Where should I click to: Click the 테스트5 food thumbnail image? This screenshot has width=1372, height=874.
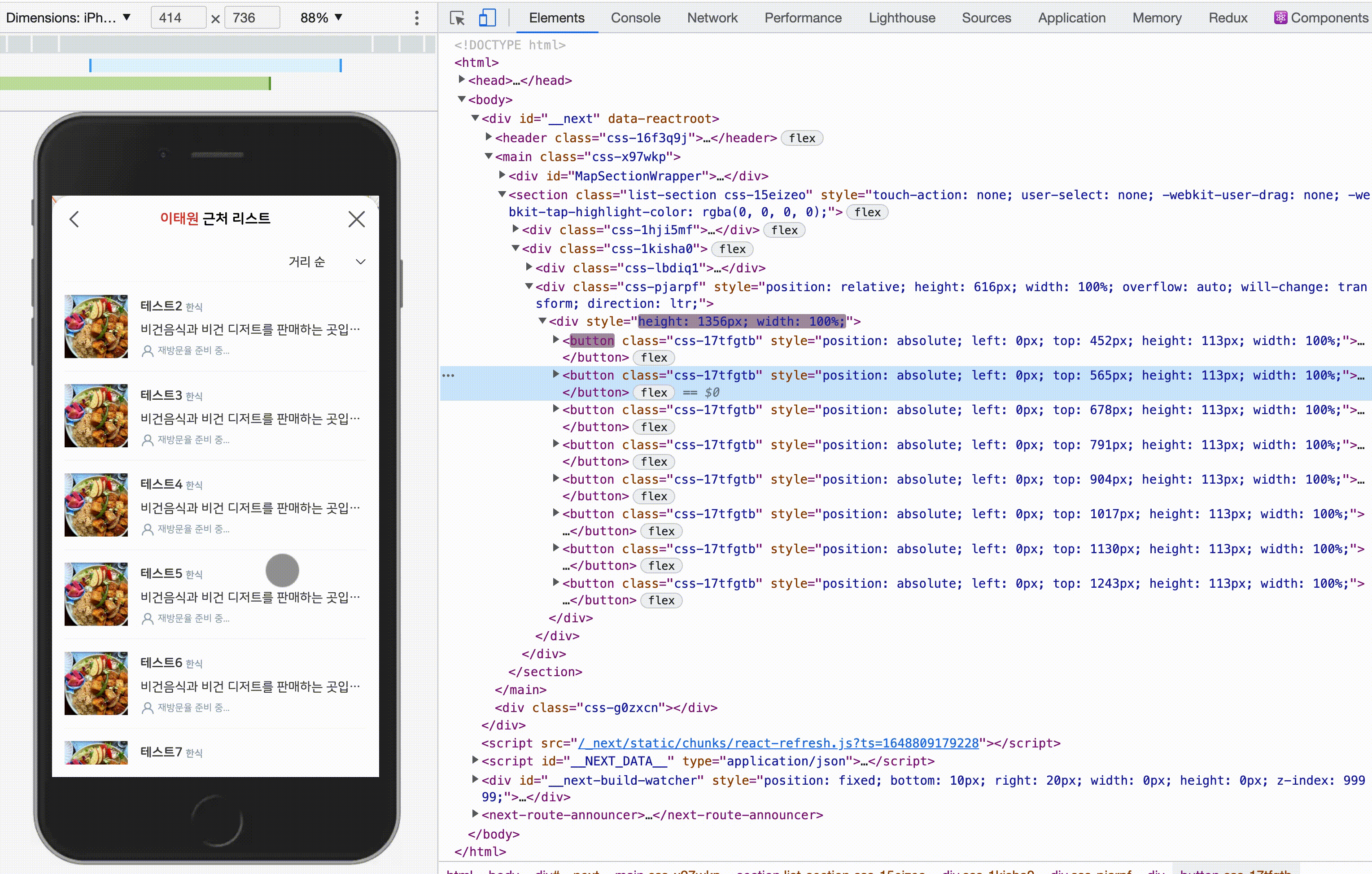click(x=96, y=594)
